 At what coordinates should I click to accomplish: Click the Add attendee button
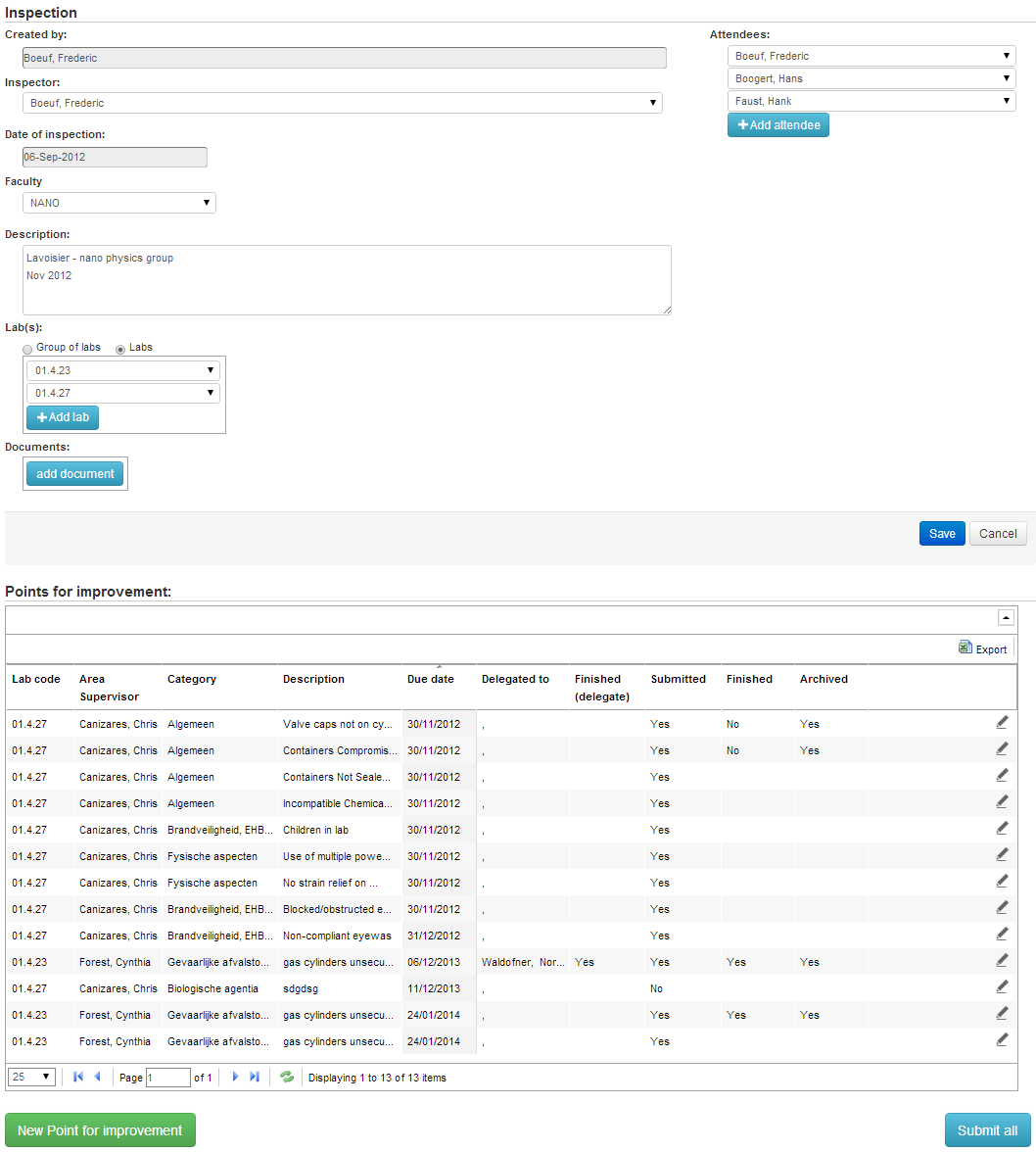tap(778, 125)
